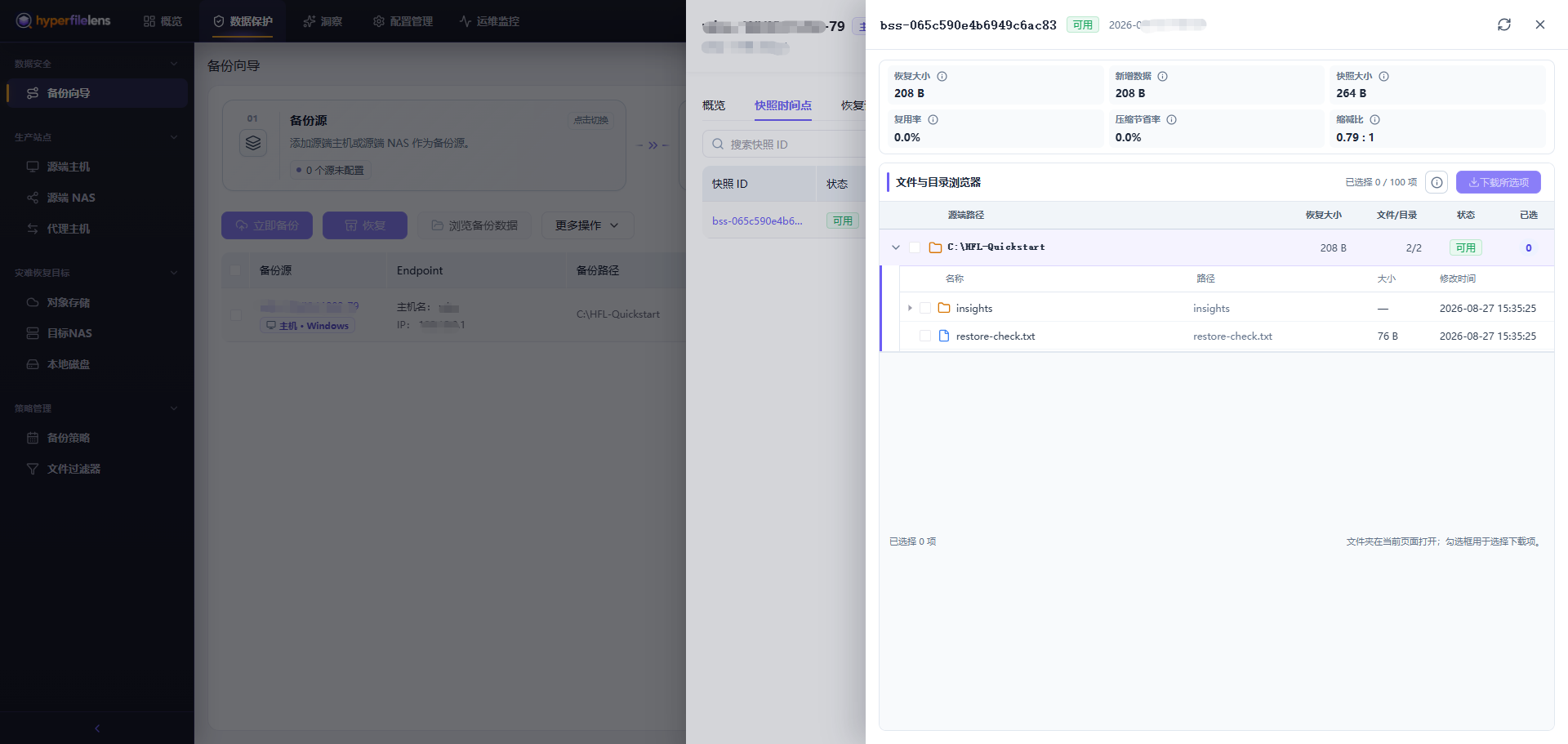Click the info button beside 下载所选项
The image size is (1568, 744).
click(x=1437, y=182)
